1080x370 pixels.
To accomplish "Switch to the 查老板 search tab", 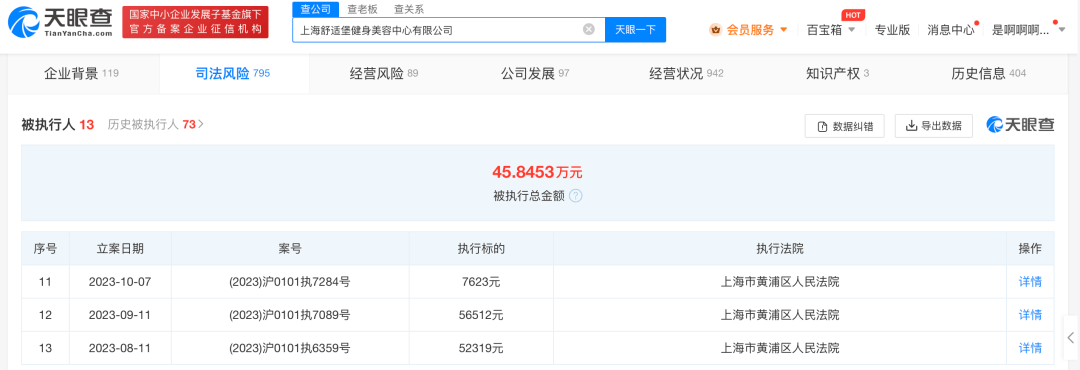I will coord(361,9).
